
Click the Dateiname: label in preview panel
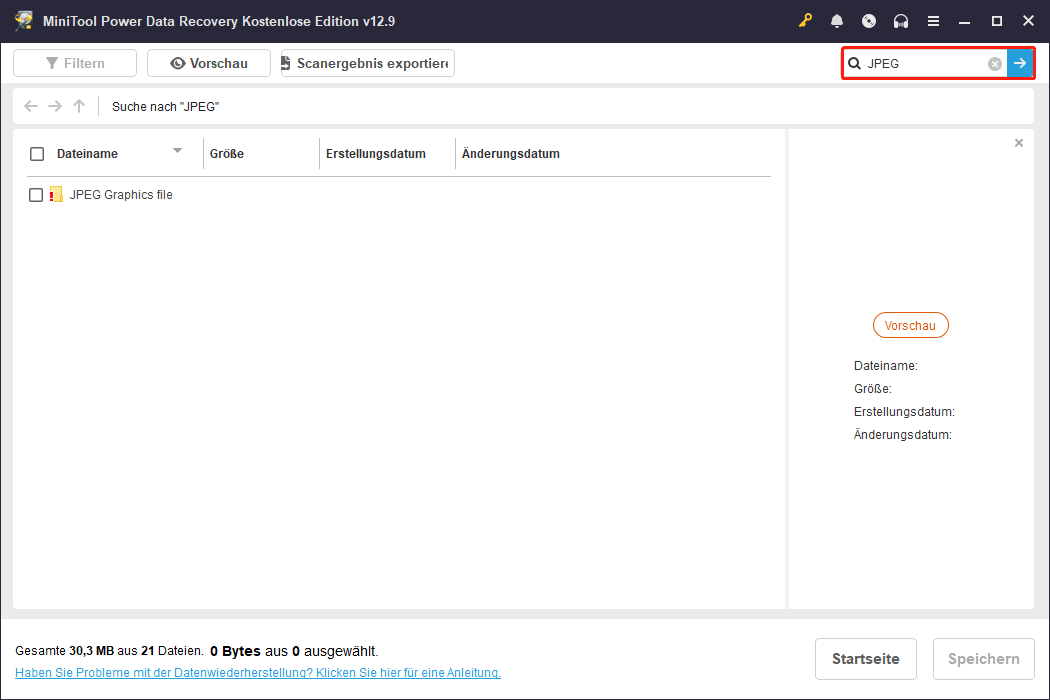click(x=885, y=366)
